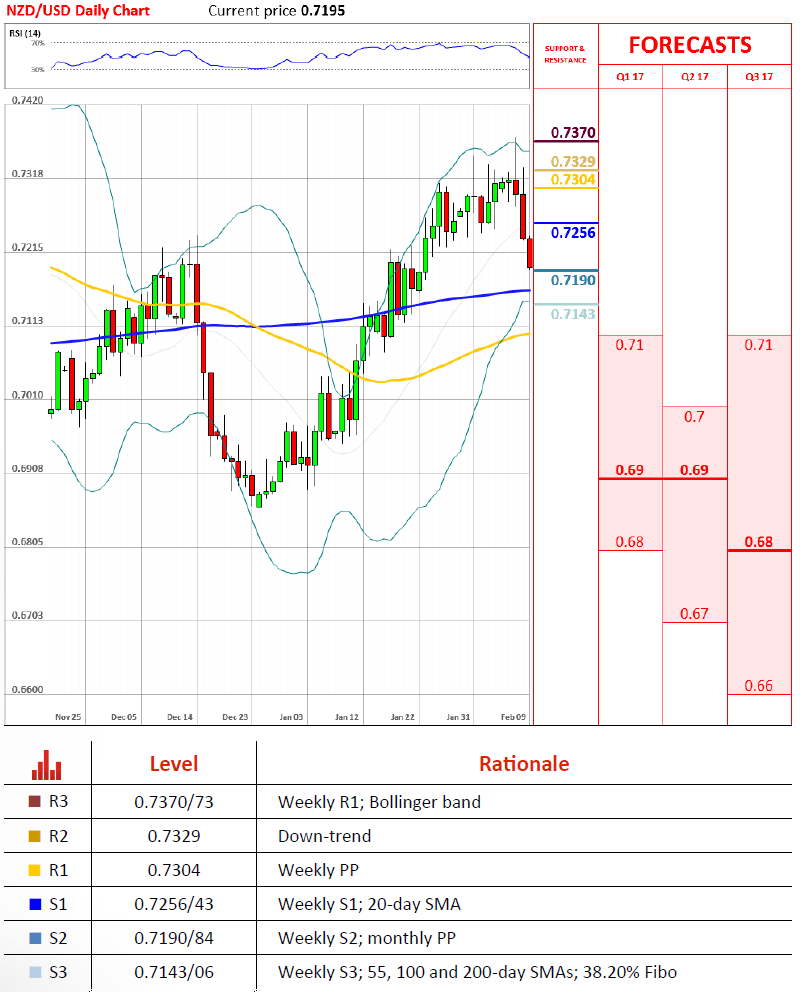Image resolution: width=800 pixels, height=992 pixels.
Task: Click the Weekly S2; monthly PP rationale
Action: tap(367, 938)
